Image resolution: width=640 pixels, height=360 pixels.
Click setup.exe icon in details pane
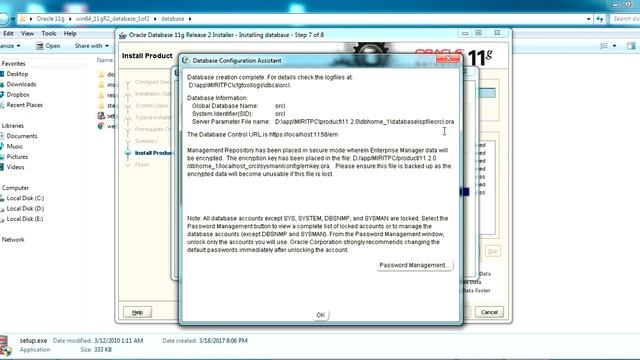(6, 345)
